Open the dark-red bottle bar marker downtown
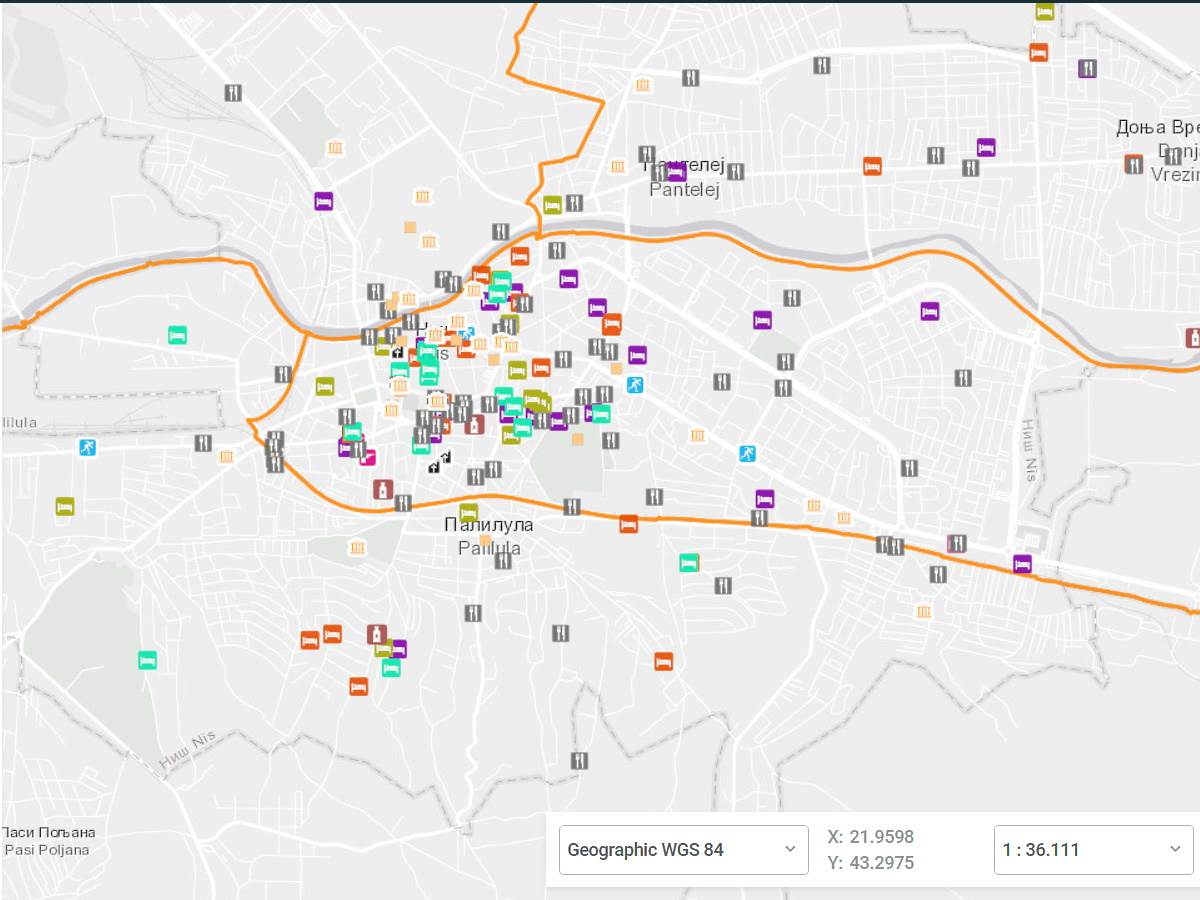This screenshot has width=1200, height=900. (475, 424)
